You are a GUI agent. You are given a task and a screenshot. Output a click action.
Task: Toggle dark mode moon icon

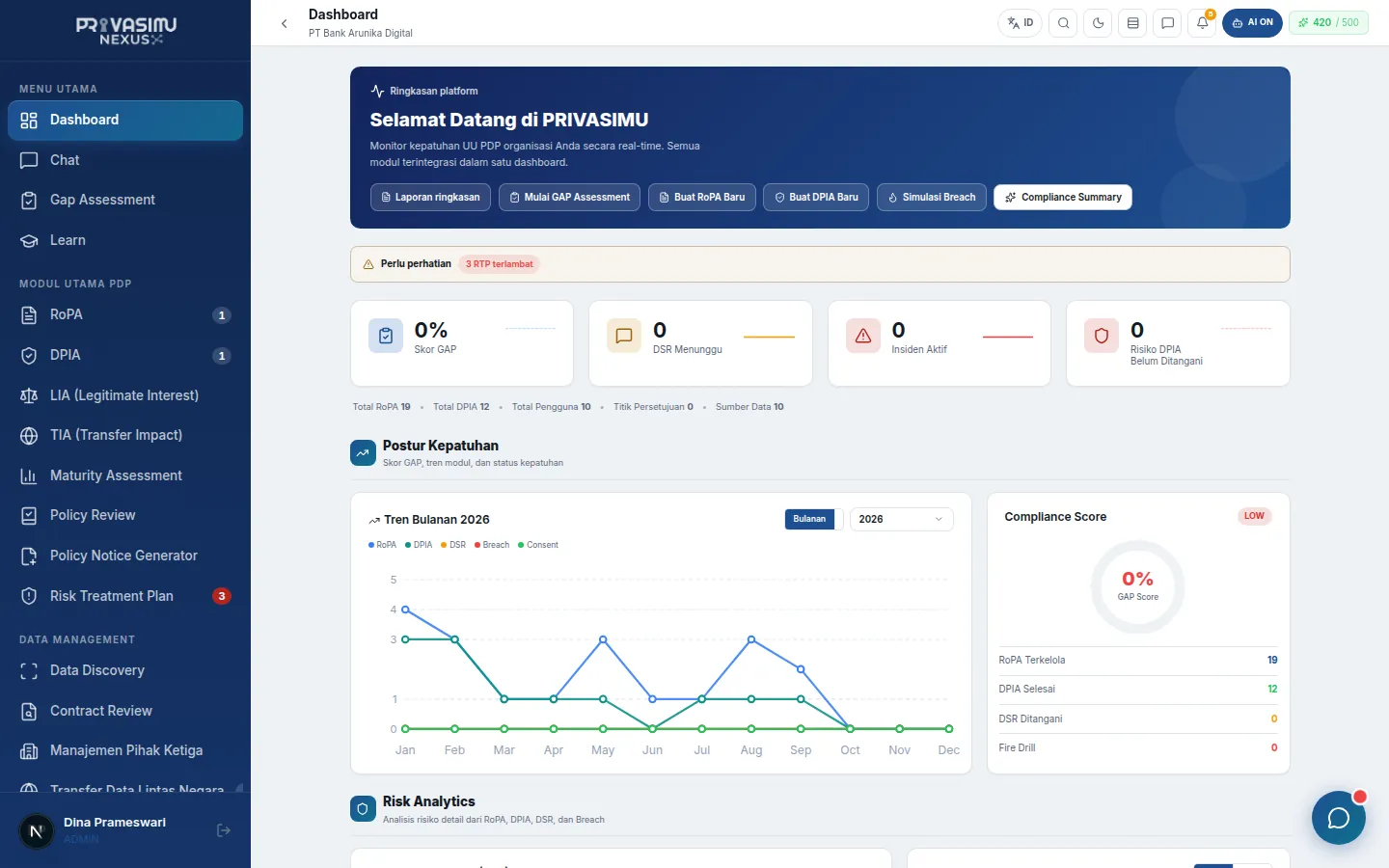tap(1098, 23)
